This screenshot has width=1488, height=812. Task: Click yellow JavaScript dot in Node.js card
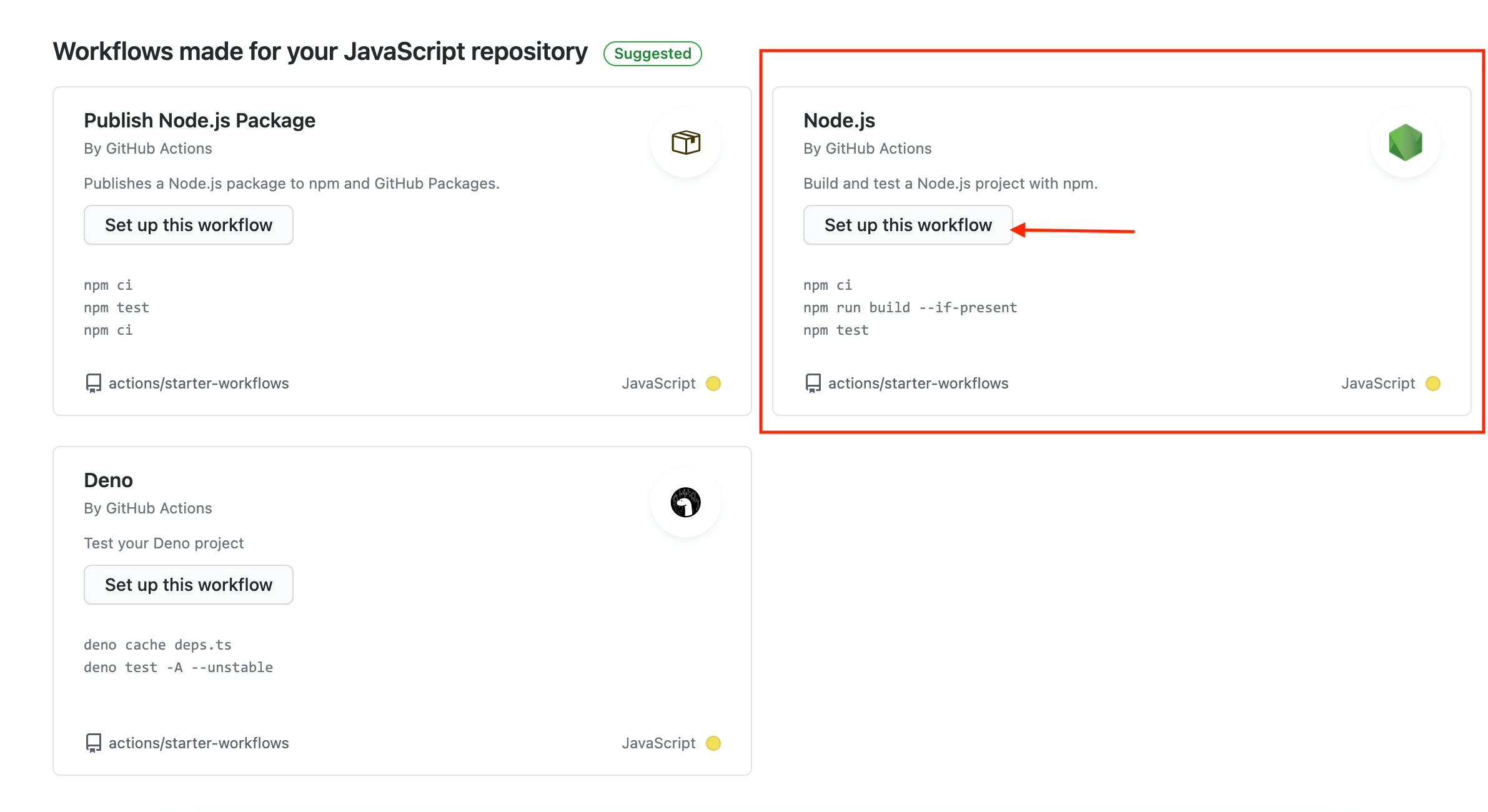click(1432, 384)
